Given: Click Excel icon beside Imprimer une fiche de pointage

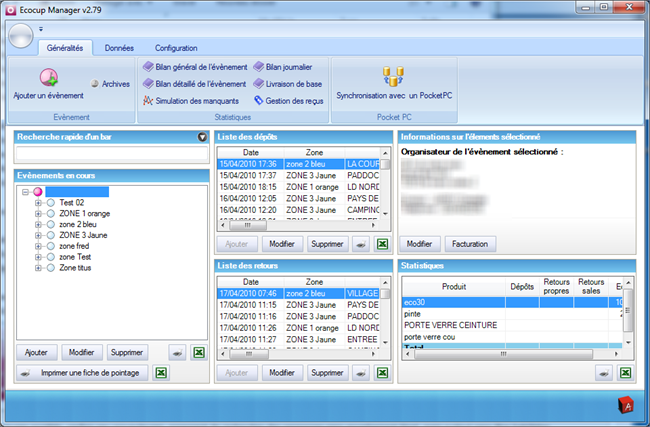Looking at the screenshot, I should [161, 373].
